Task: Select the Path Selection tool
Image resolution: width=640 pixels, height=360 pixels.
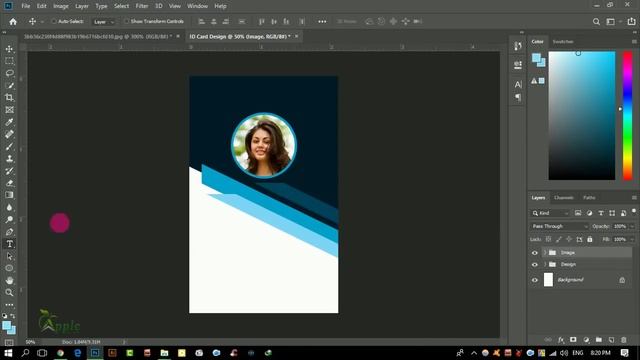Action: point(9,256)
